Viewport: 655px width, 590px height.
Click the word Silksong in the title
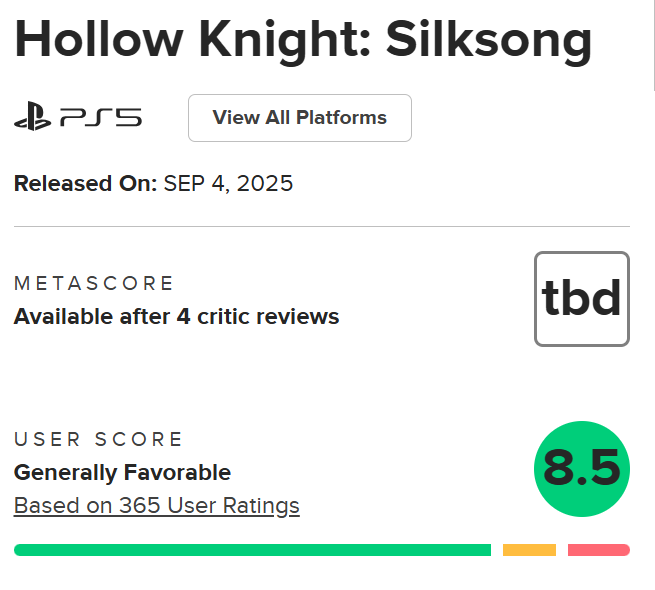(488, 39)
